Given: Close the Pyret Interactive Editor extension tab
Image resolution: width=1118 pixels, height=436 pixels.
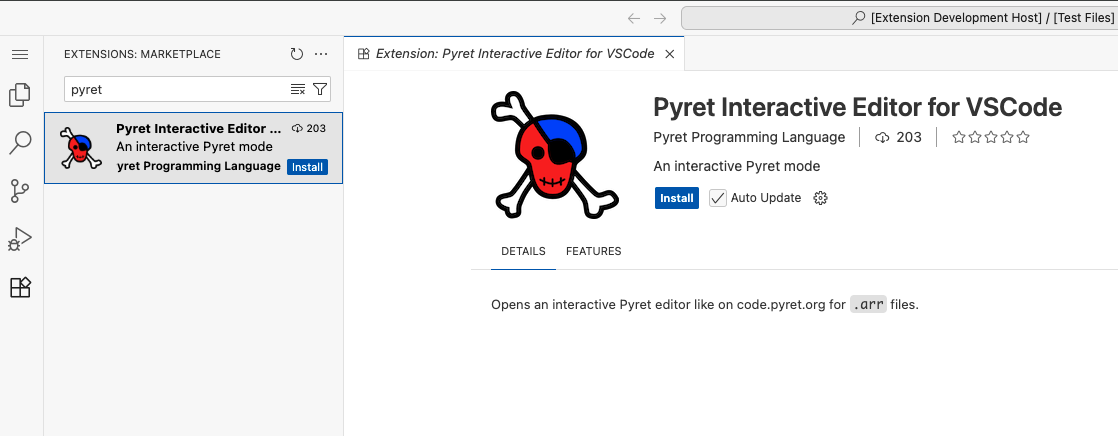Looking at the screenshot, I should coord(670,54).
